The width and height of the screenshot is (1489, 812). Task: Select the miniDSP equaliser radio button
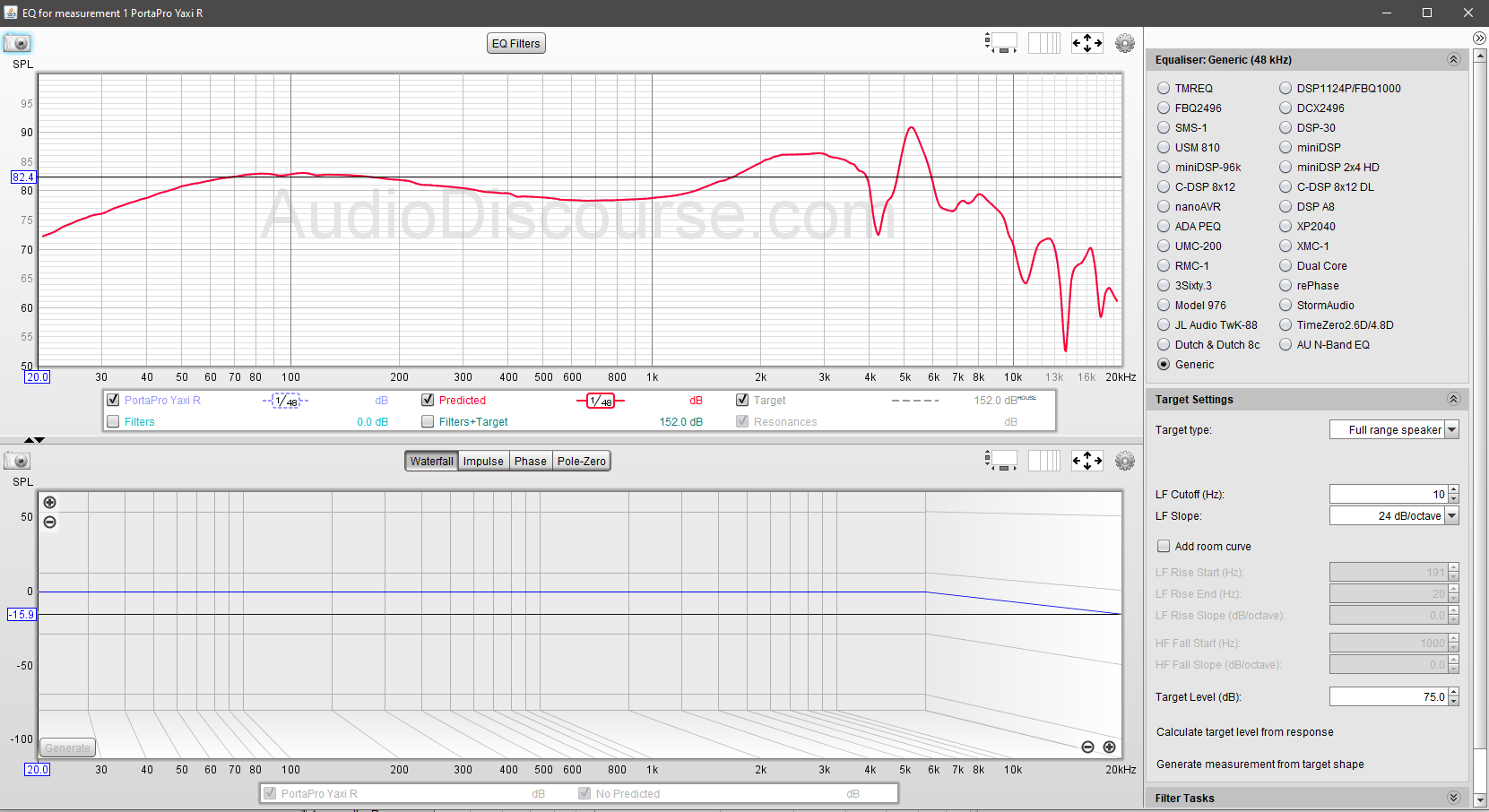(1286, 147)
